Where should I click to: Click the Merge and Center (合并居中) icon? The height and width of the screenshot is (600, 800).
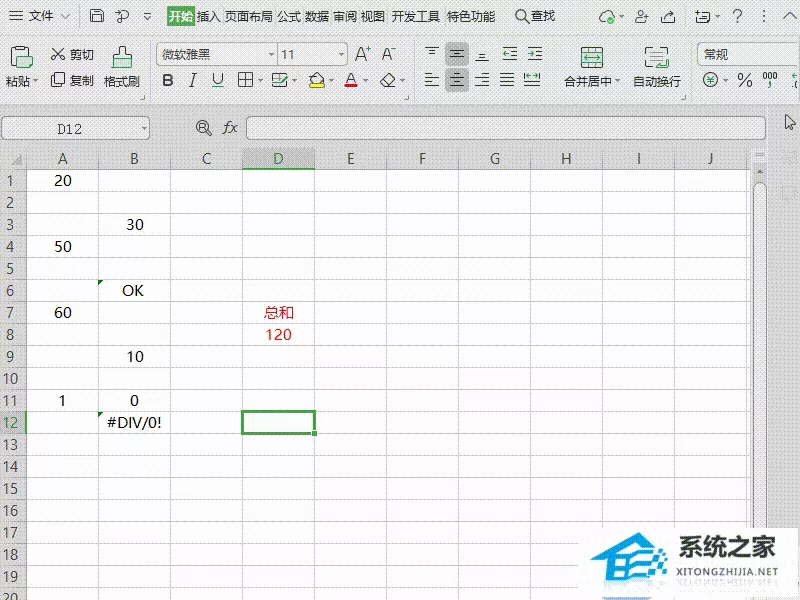591,57
